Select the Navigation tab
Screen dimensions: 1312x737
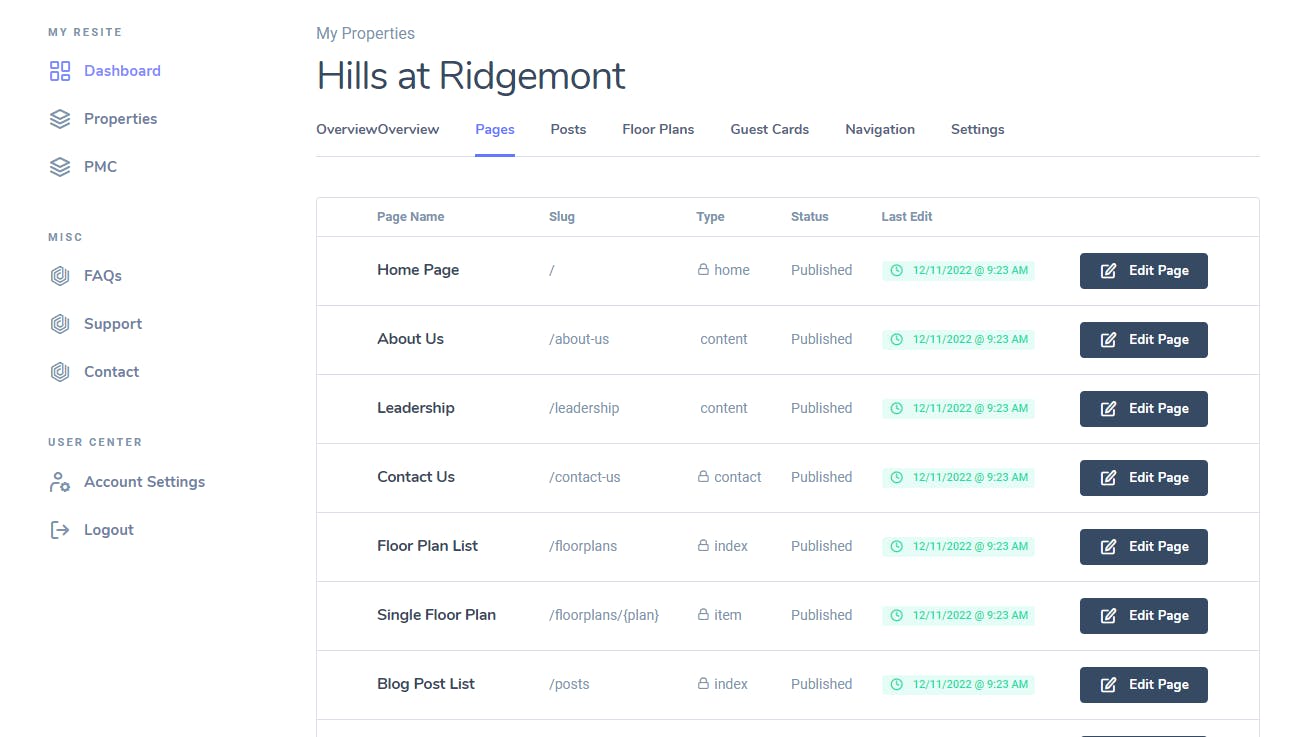tap(879, 129)
